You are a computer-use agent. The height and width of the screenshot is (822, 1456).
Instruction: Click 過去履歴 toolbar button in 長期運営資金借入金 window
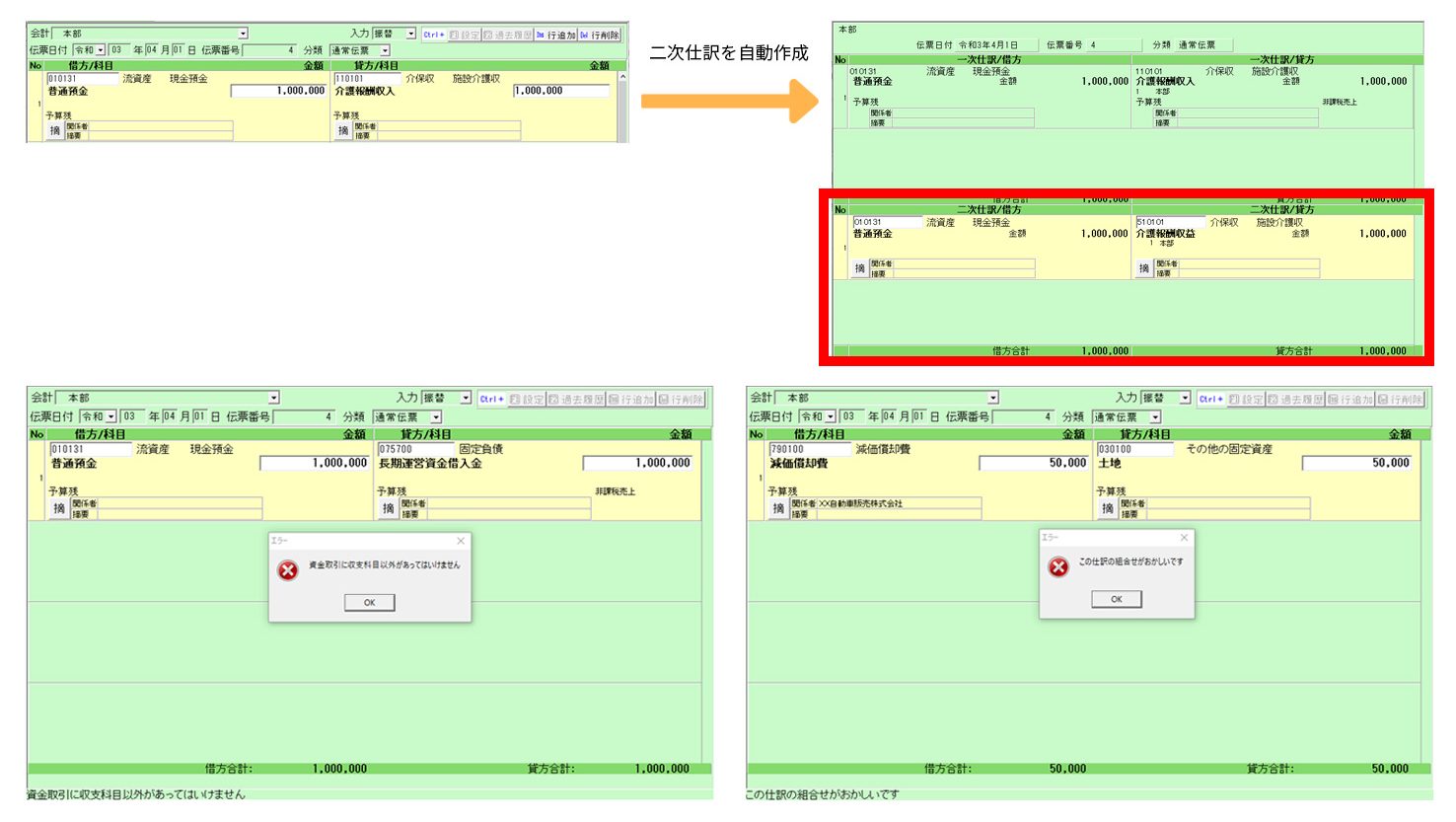(576, 400)
